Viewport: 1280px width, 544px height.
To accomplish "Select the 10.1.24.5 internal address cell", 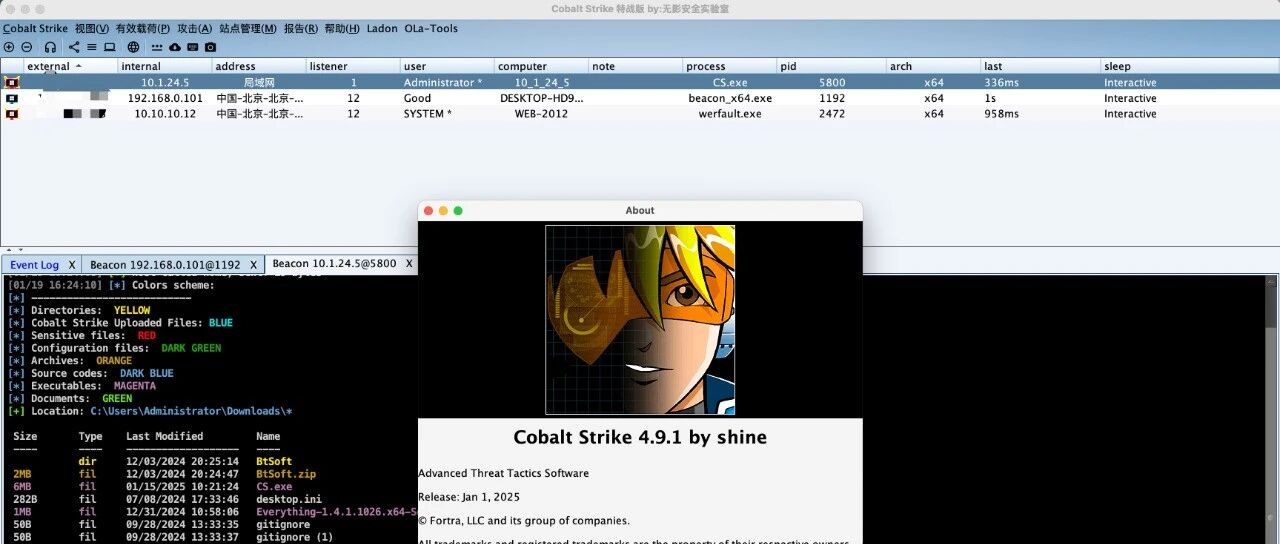I will click(x=165, y=83).
